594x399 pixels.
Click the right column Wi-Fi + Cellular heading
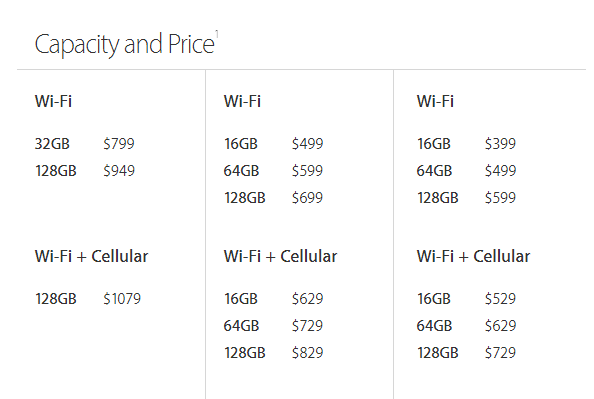474,257
